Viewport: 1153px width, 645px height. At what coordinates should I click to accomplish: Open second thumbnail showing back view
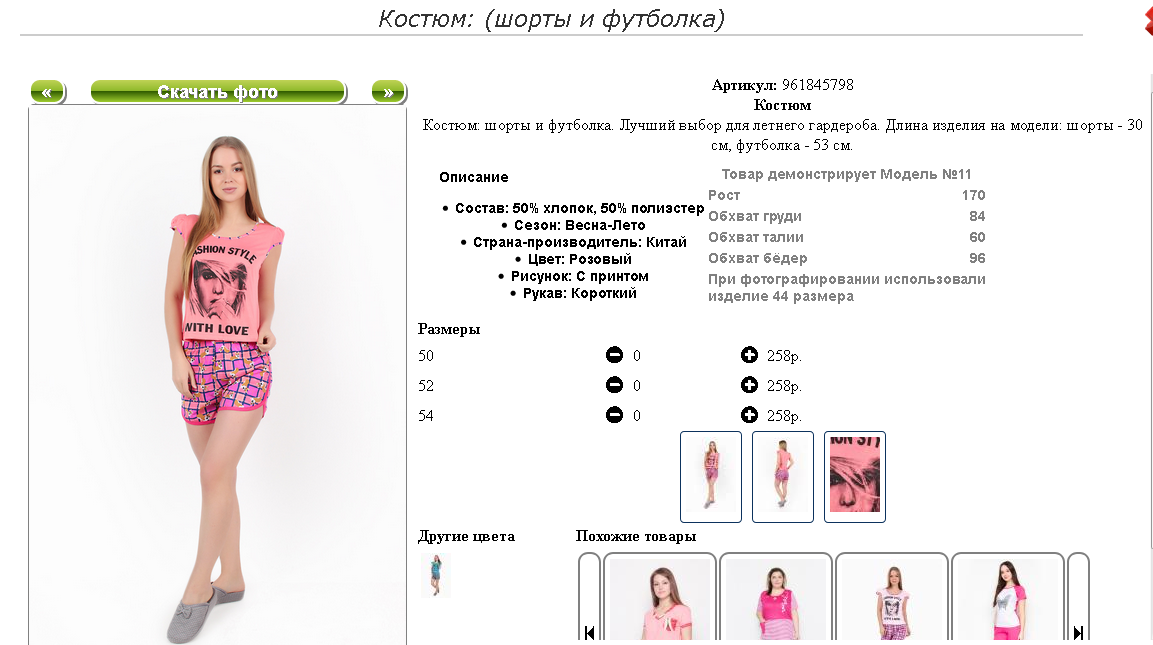coord(782,477)
